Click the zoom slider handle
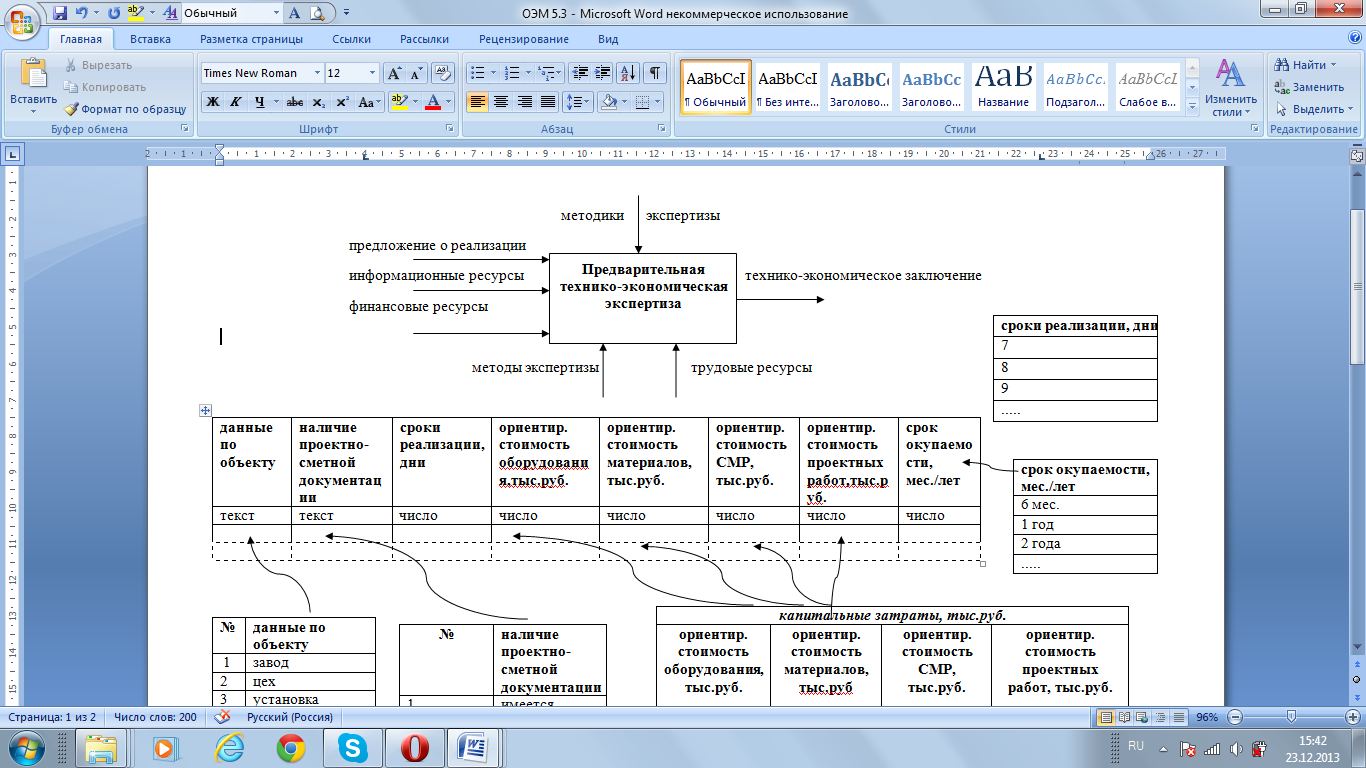Viewport: 1366px width, 768px height. tap(1292, 717)
